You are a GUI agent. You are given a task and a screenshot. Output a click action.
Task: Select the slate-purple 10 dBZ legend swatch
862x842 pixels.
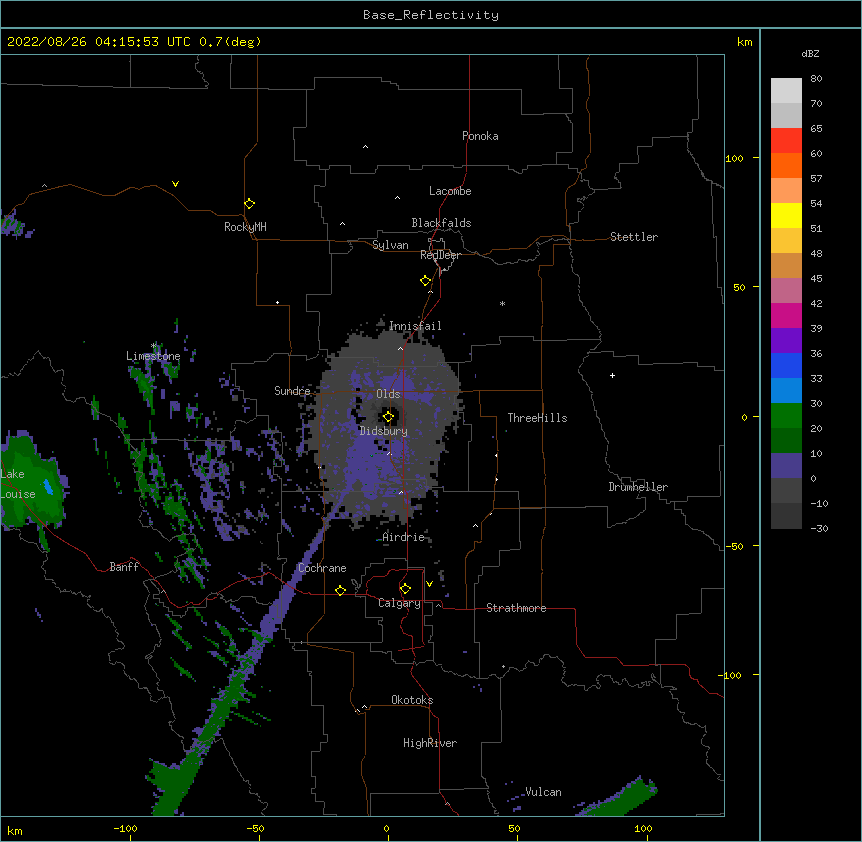tap(786, 466)
